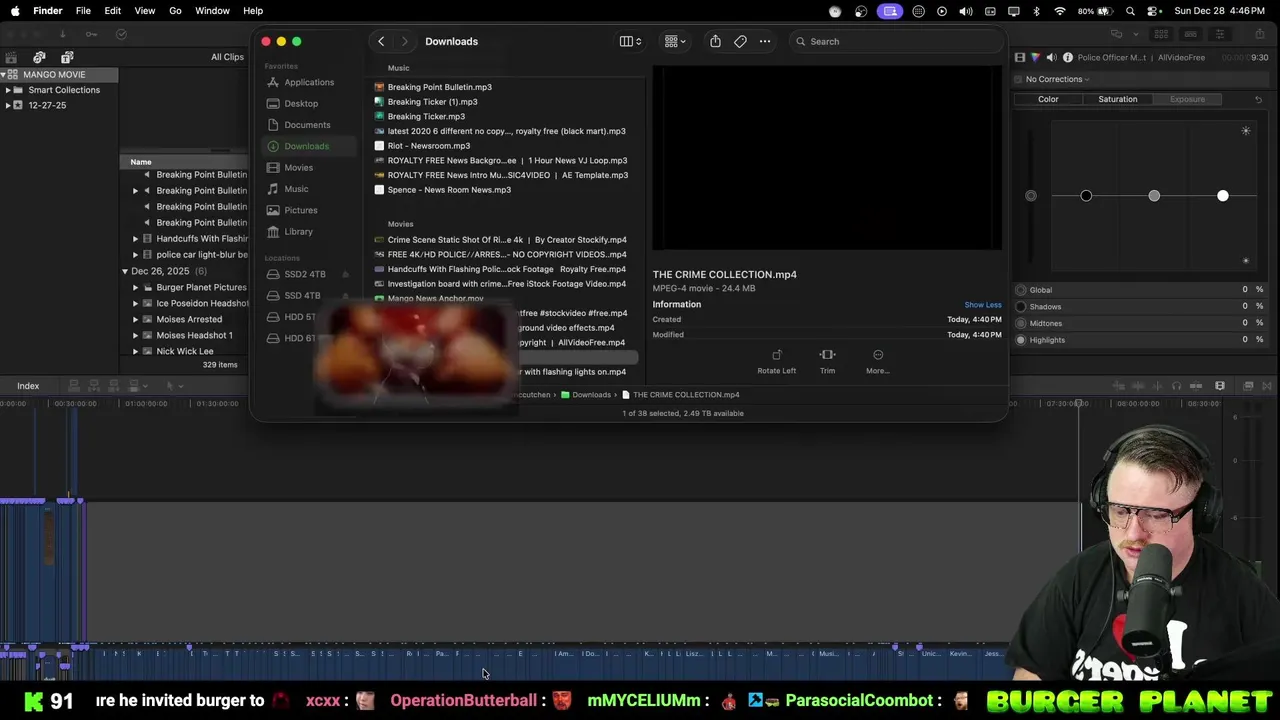Switch to Color tab in inspector

(x=1048, y=99)
